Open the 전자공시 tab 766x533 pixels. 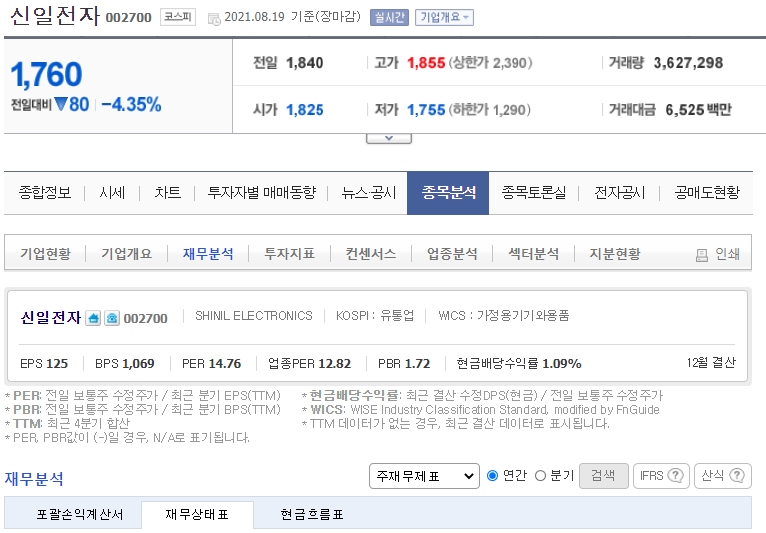click(619, 192)
